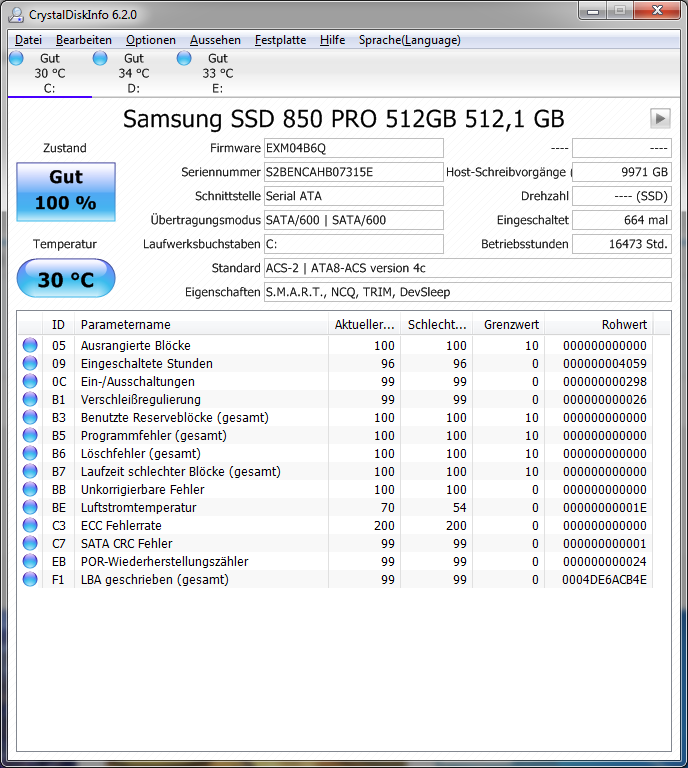Go to next disk with arrow button
This screenshot has width=688, height=768.
[x=660, y=119]
